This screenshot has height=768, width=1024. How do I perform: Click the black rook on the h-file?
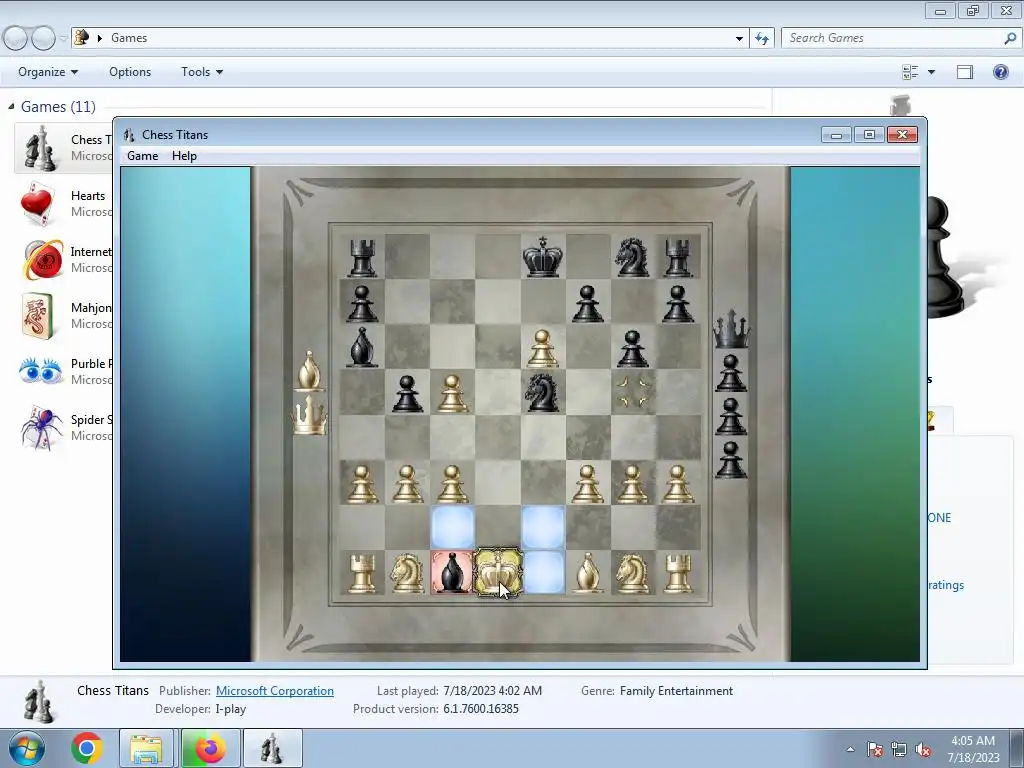click(678, 257)
